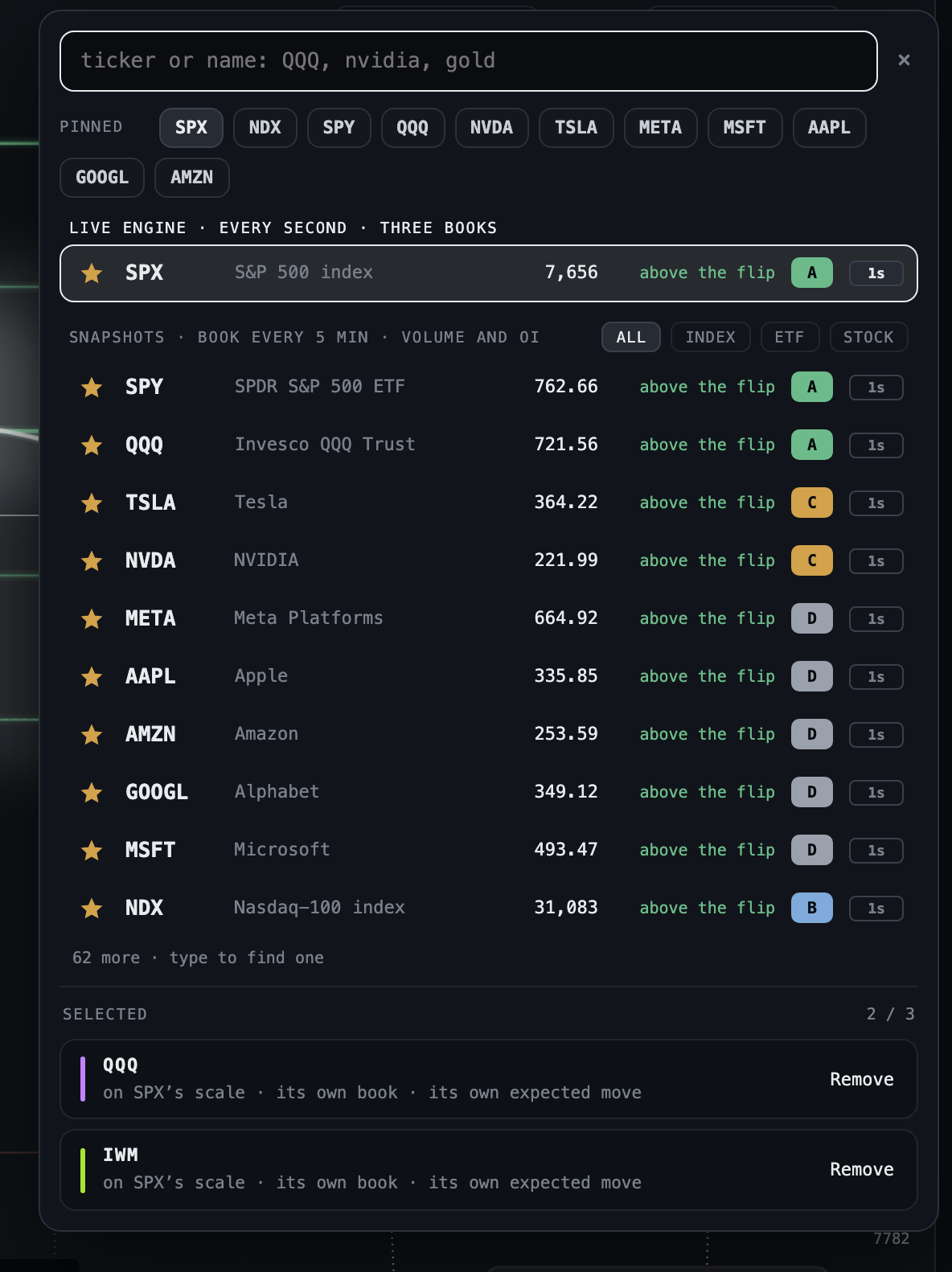Click the green A grade badge for SPX
952x1272 pixels.
point(812,273)
